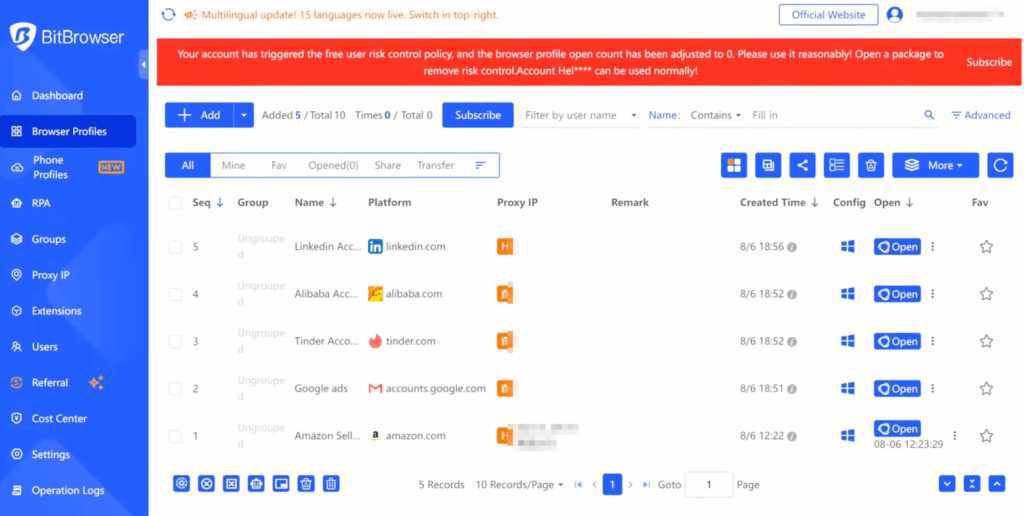Viewport: 1024px width, 516px height.
Task: Click Subscribe in the red banner
Action: click(x=989, y=63)
